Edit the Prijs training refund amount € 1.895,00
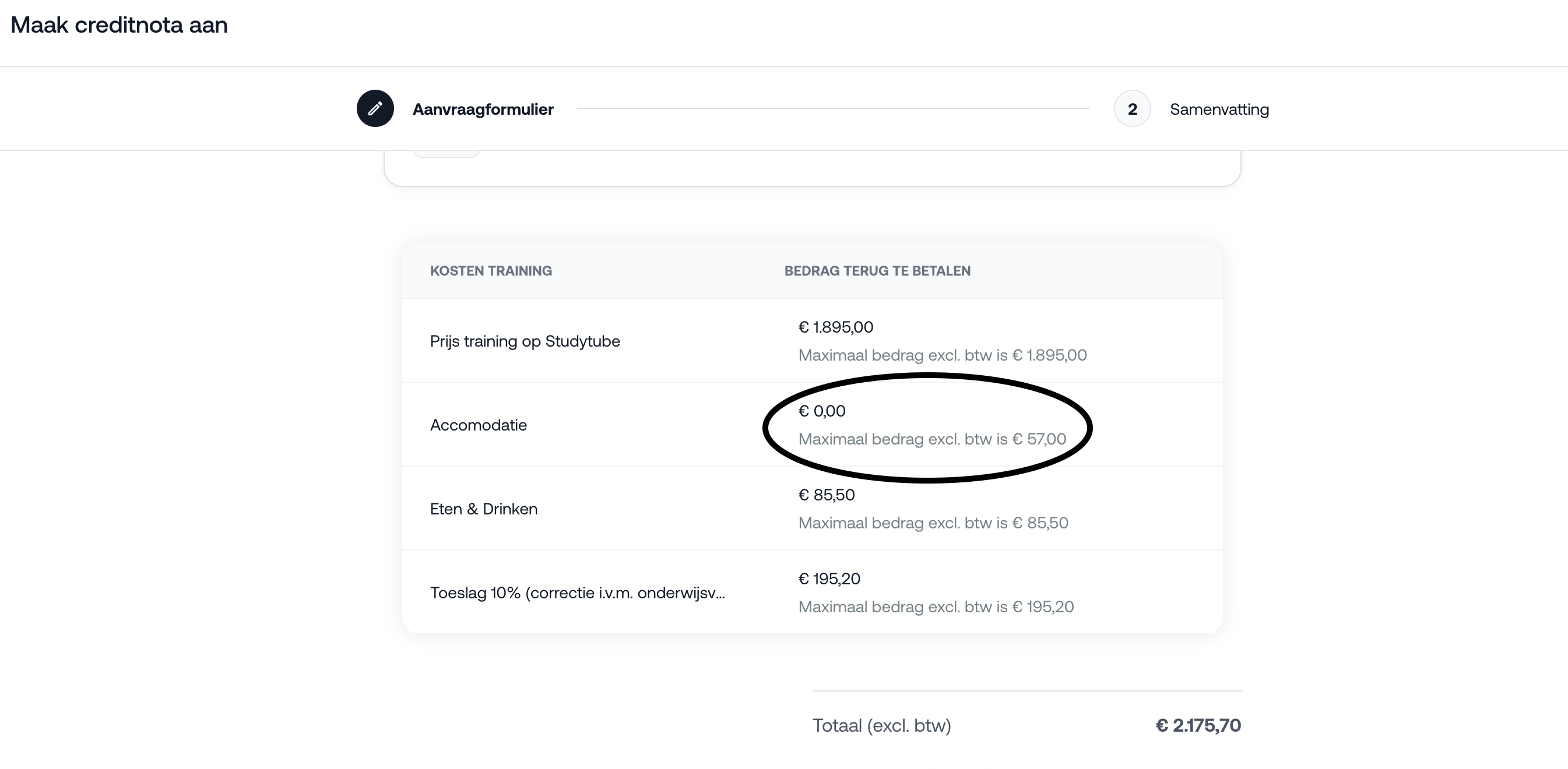Screen dimensions: 1568x769 point(835,327)
